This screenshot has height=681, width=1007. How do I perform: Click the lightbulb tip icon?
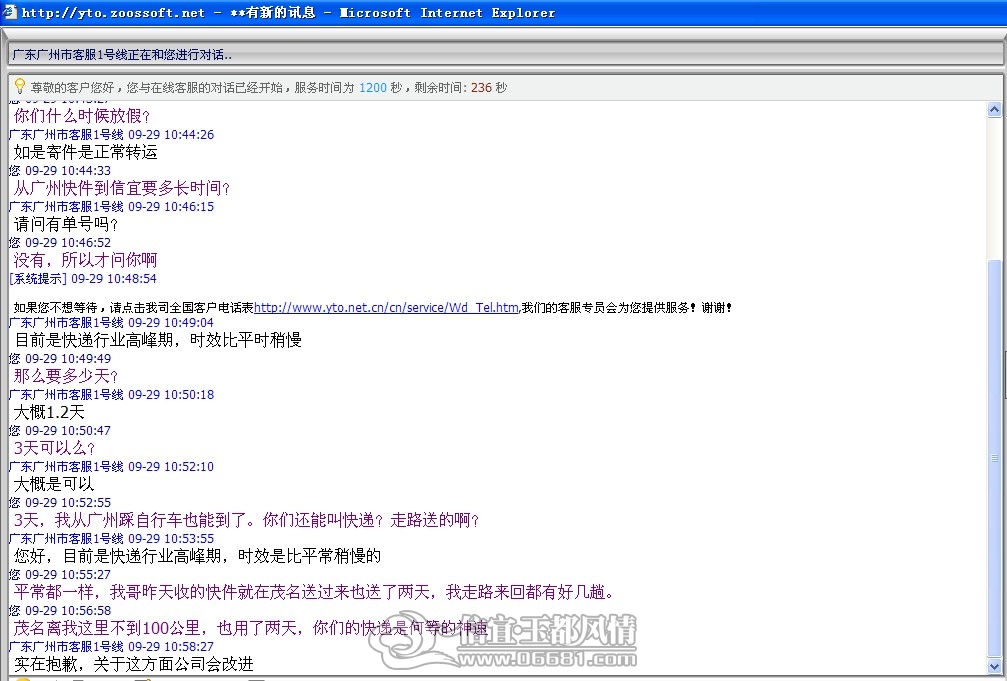(x=20, y=86)
